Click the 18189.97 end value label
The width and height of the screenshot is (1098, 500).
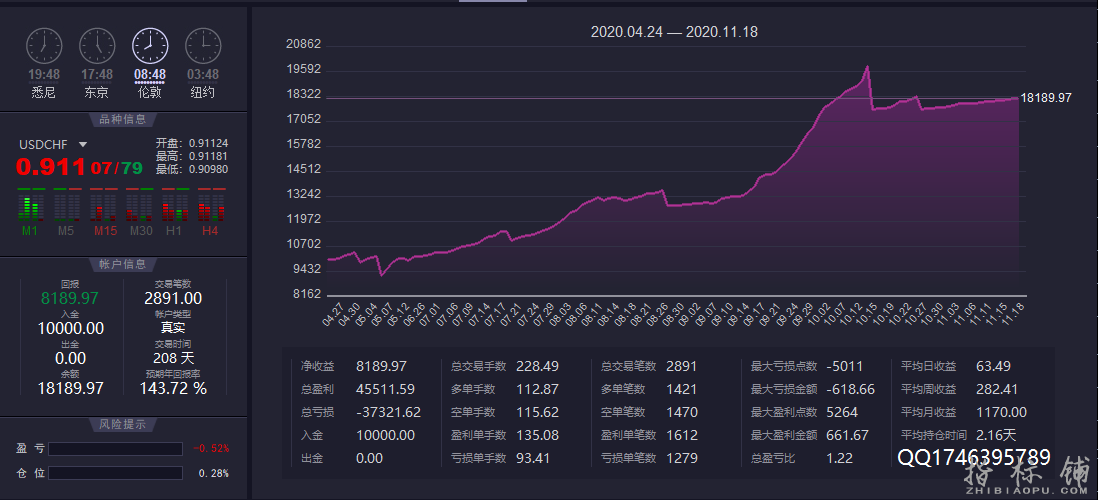1046,98
